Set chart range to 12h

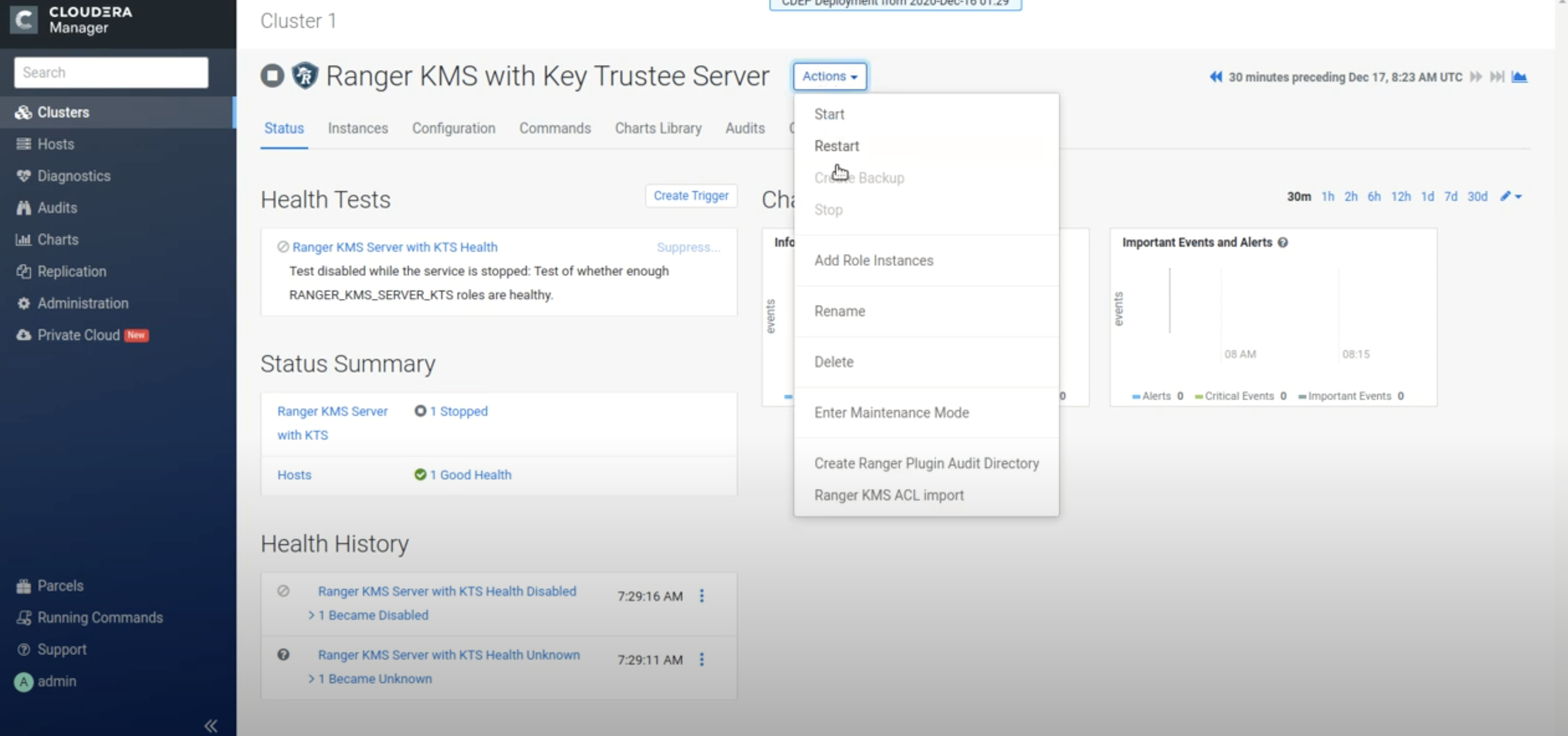(1400, 196)
